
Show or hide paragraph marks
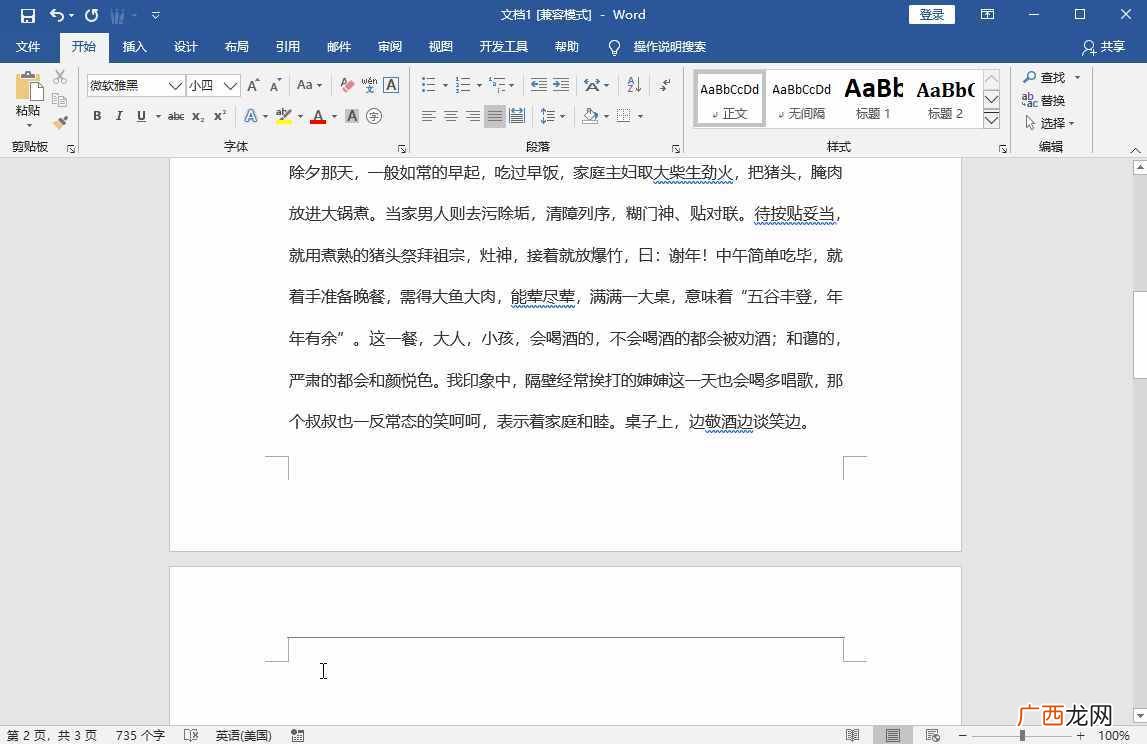click(x=664, y=86)
